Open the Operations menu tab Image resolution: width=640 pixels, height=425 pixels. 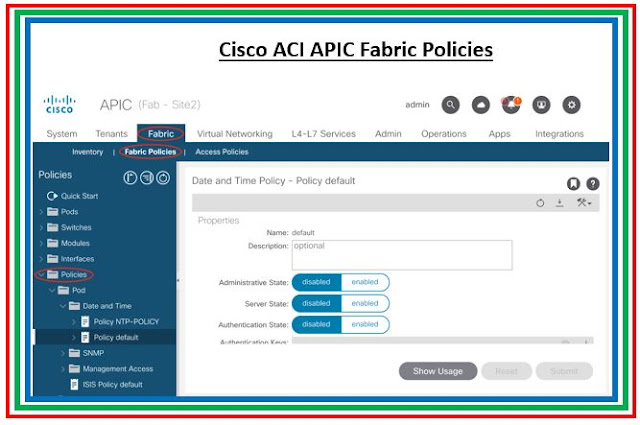pyautogui.click(x=444, y=134)
